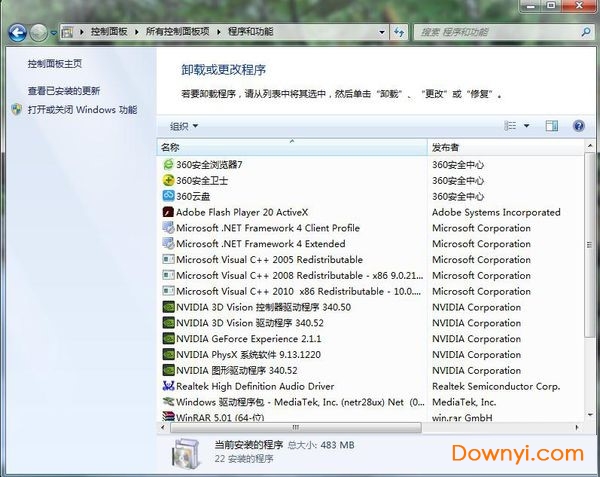
Task: Click 打开或关闭 Windows 功能 link
Action: tap(82, 110)
